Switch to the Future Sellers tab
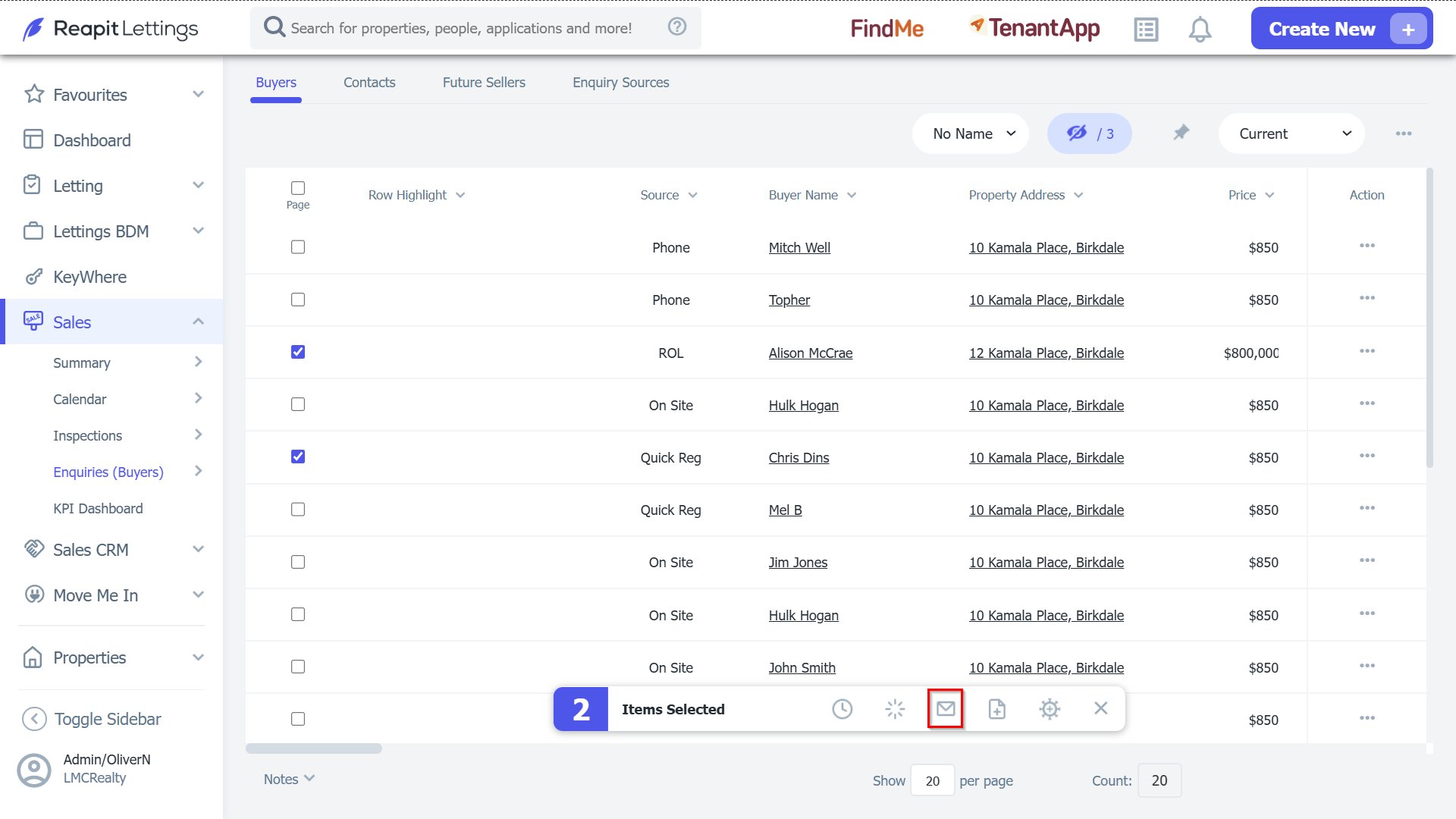This screenshot has height=819, width=1456. click(484, 83)
